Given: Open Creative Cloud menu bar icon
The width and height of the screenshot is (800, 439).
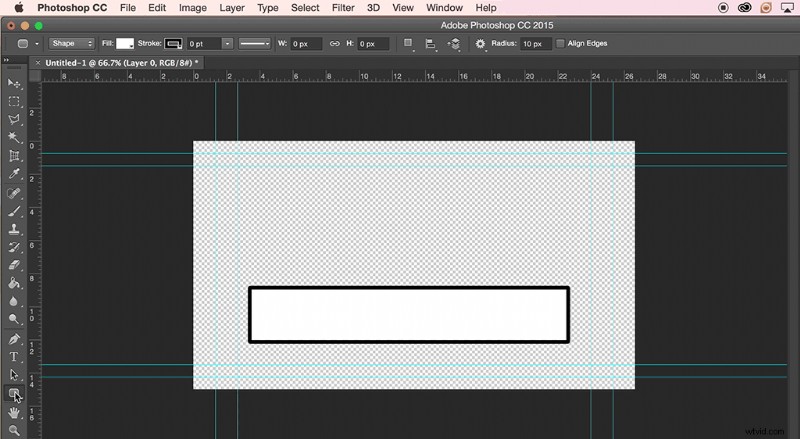Looking at the screenshot, I should click(x=744, y=8).
